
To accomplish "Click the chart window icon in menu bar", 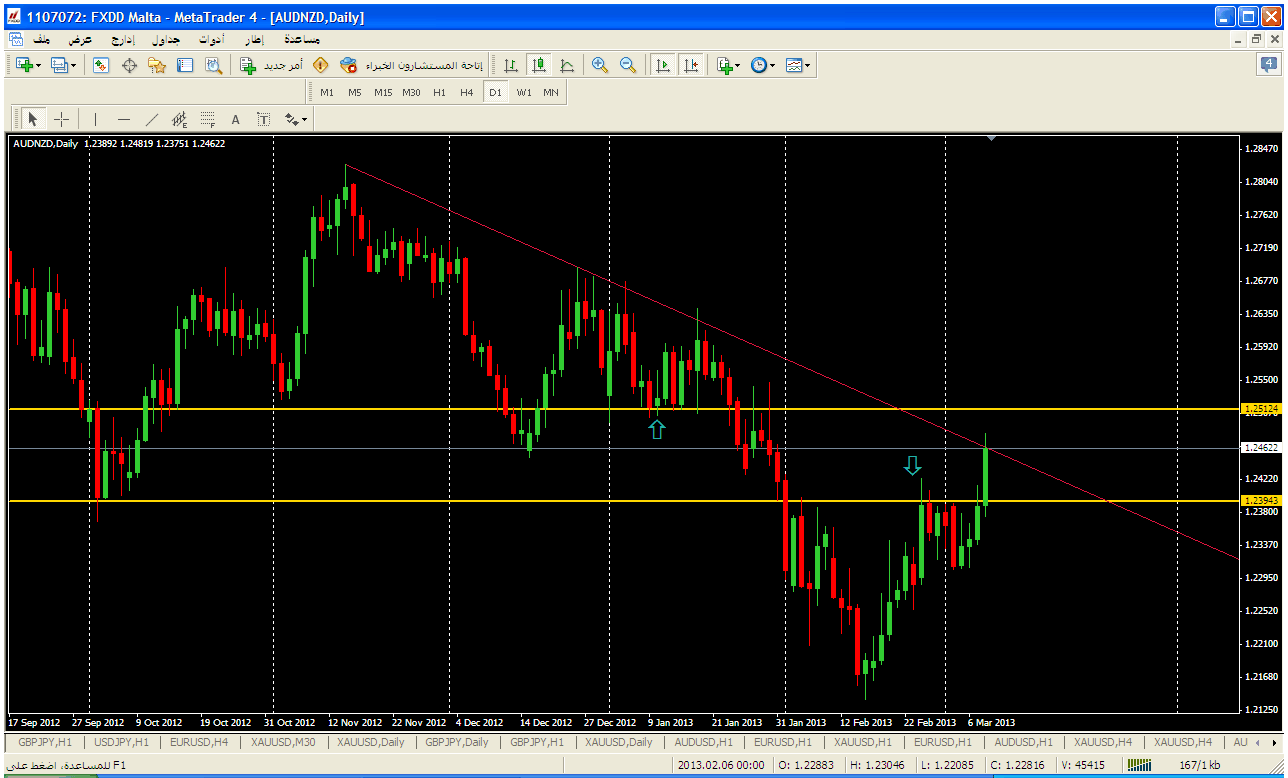I will tap(16, 39).
